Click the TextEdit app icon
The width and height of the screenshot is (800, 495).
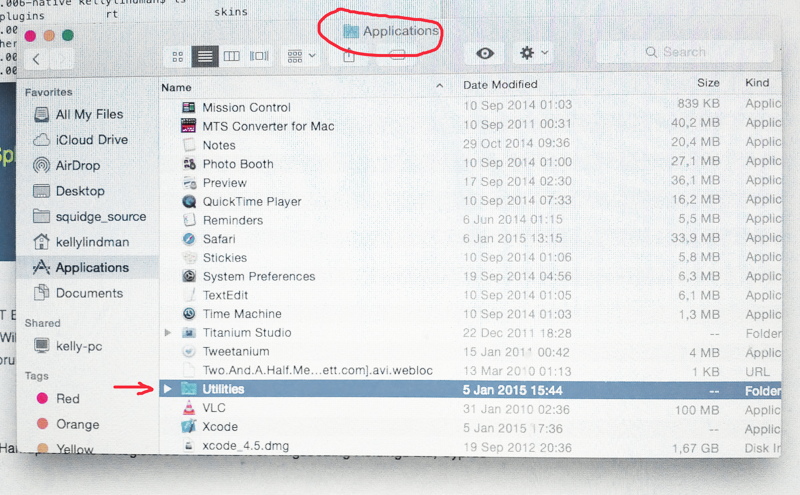tap(189, 294)
